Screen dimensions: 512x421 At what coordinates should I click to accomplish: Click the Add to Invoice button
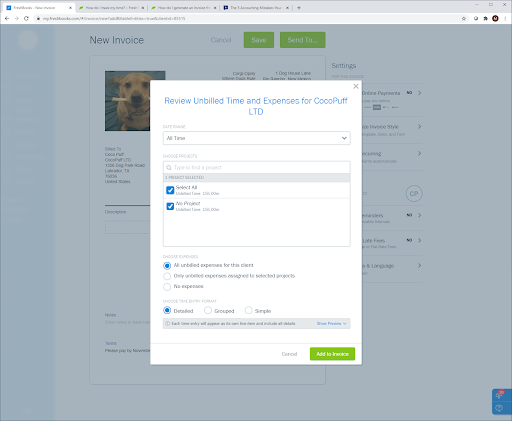[x=332, y=354]
